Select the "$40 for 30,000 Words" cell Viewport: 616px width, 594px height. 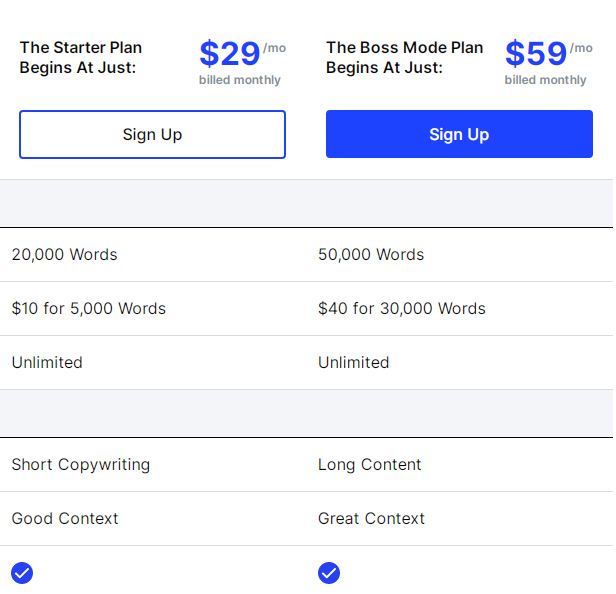402,308
